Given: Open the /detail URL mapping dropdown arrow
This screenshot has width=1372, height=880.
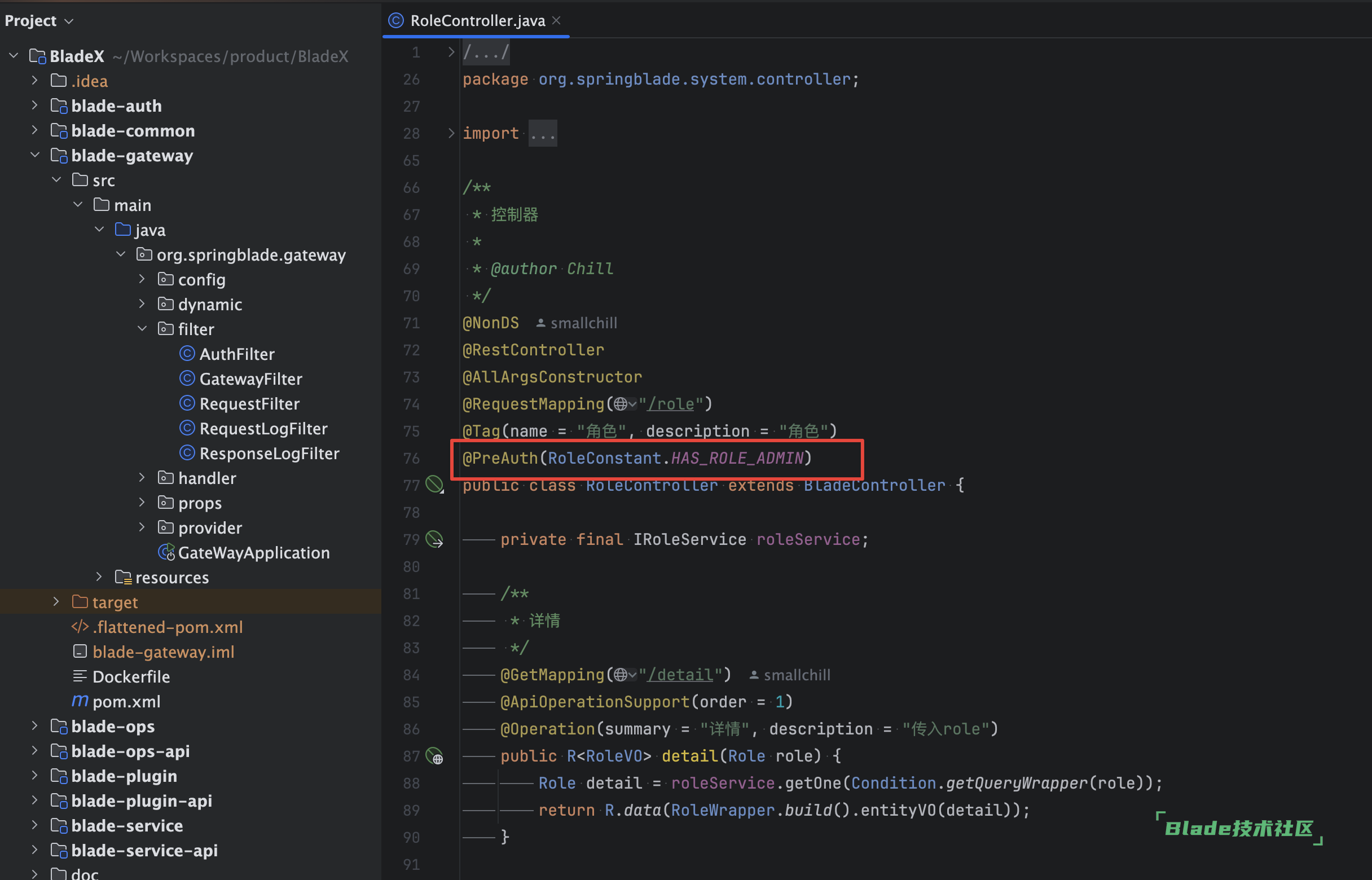Looking at the screenshot, I should 632,675.
